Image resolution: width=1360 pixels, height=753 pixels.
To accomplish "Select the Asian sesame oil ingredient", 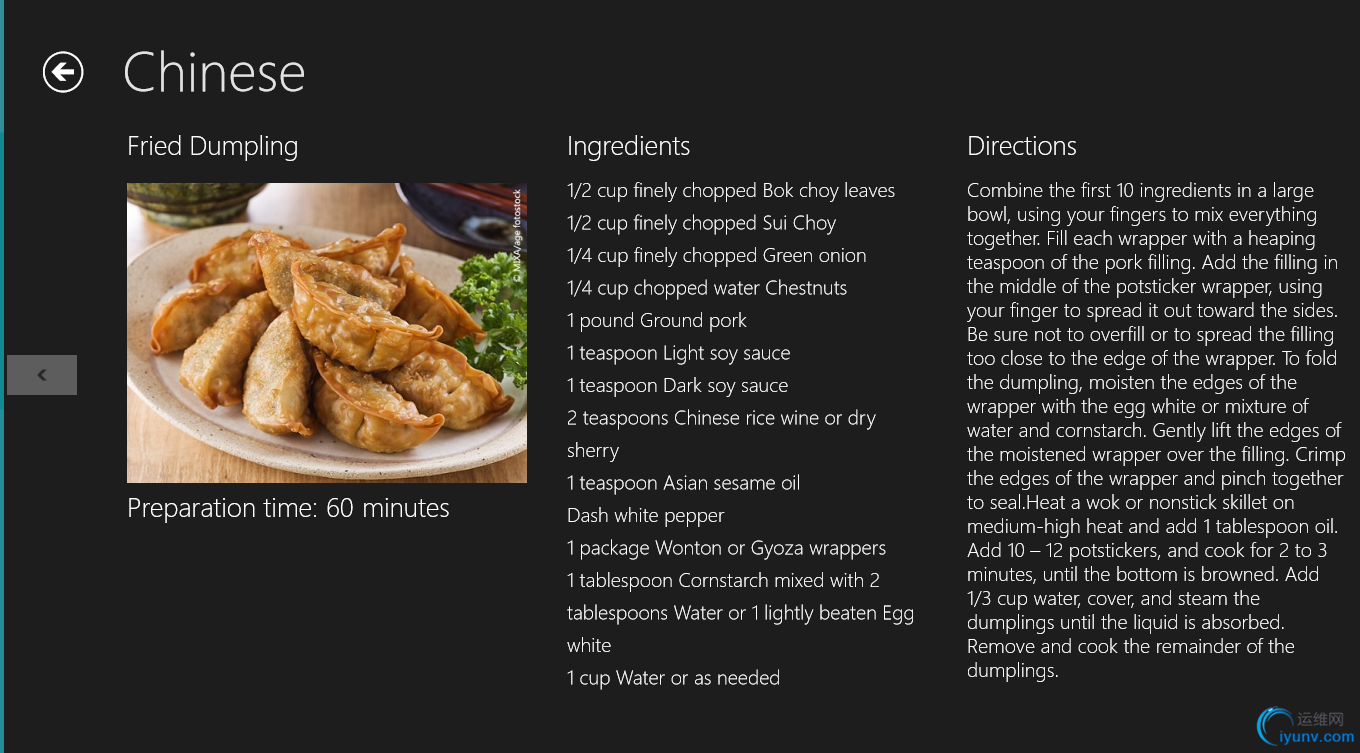I will tap(683, 483).
